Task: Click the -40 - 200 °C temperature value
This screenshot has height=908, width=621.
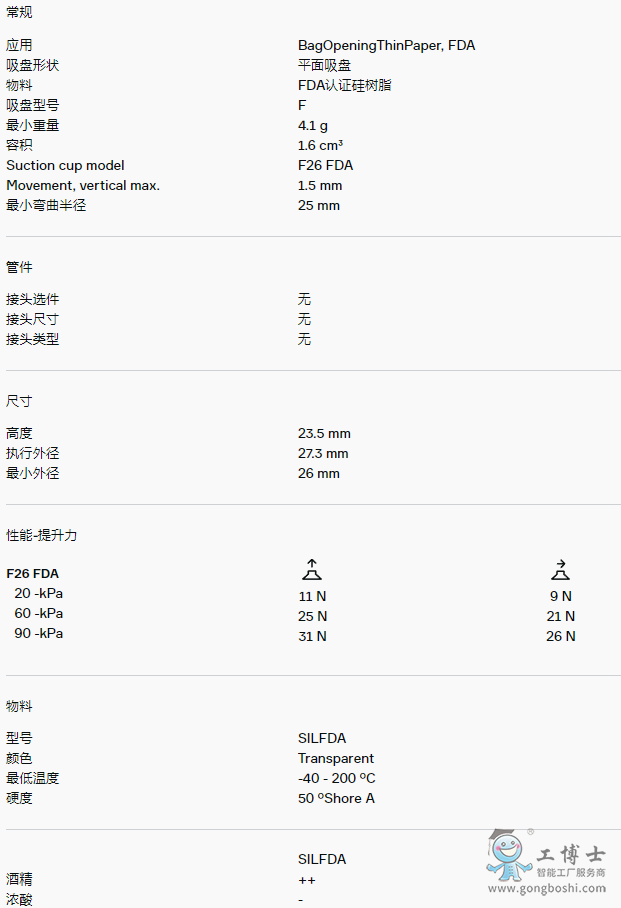Action: (337, 778)
